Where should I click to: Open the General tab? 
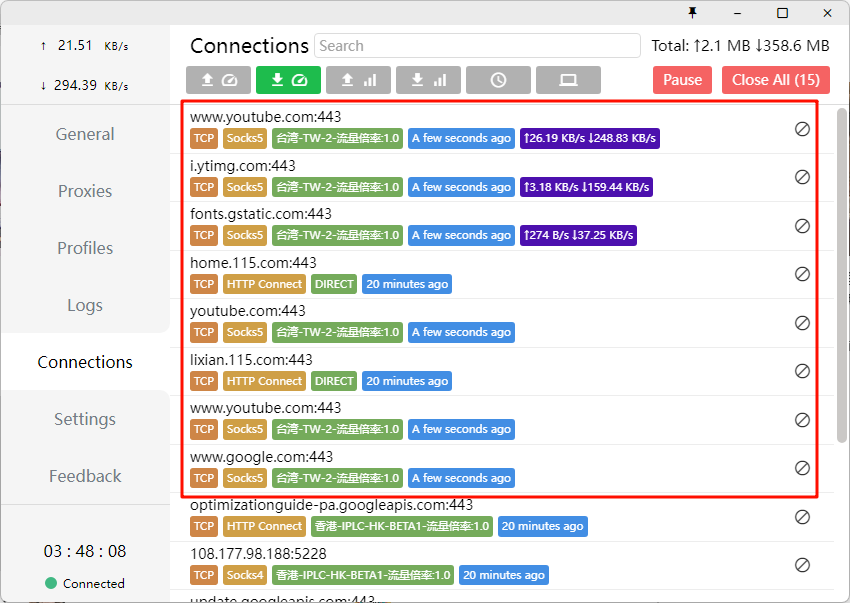click(x=85, y=134)
